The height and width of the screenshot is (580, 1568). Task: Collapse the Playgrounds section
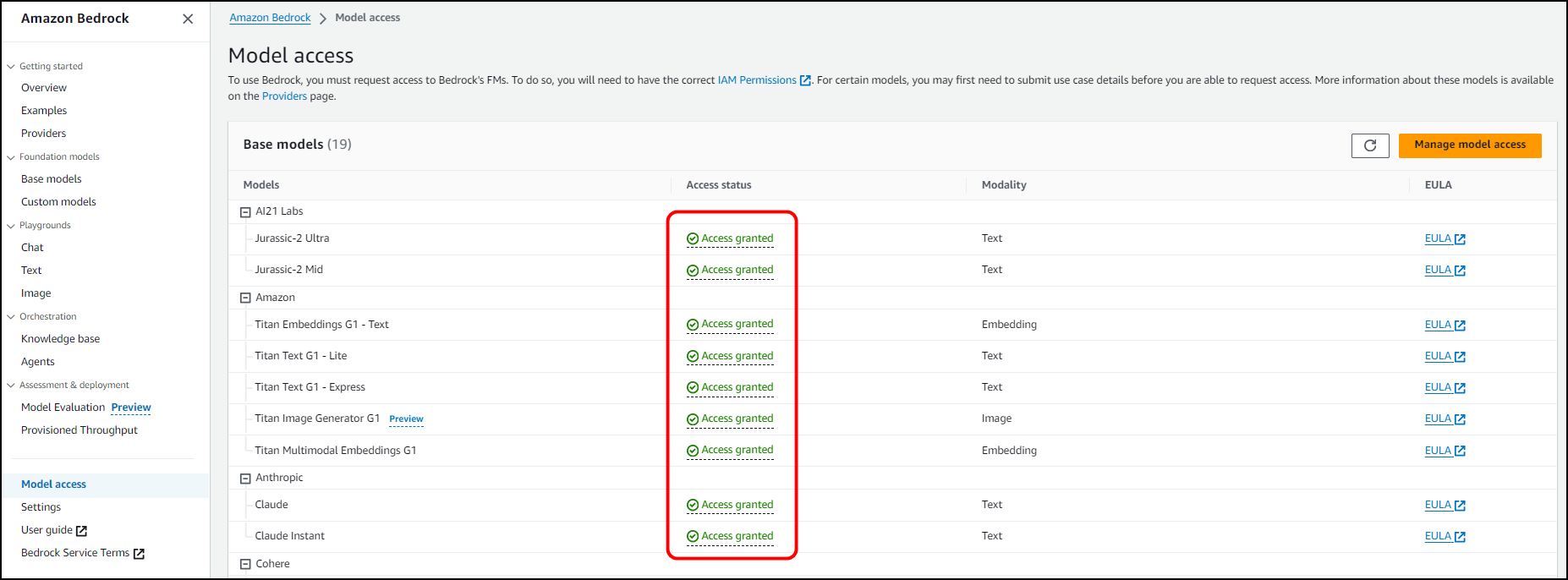(11, 226)
